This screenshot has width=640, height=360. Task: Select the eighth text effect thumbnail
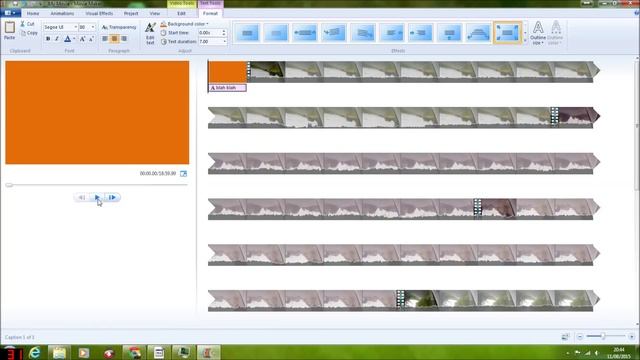pos(449,33)
